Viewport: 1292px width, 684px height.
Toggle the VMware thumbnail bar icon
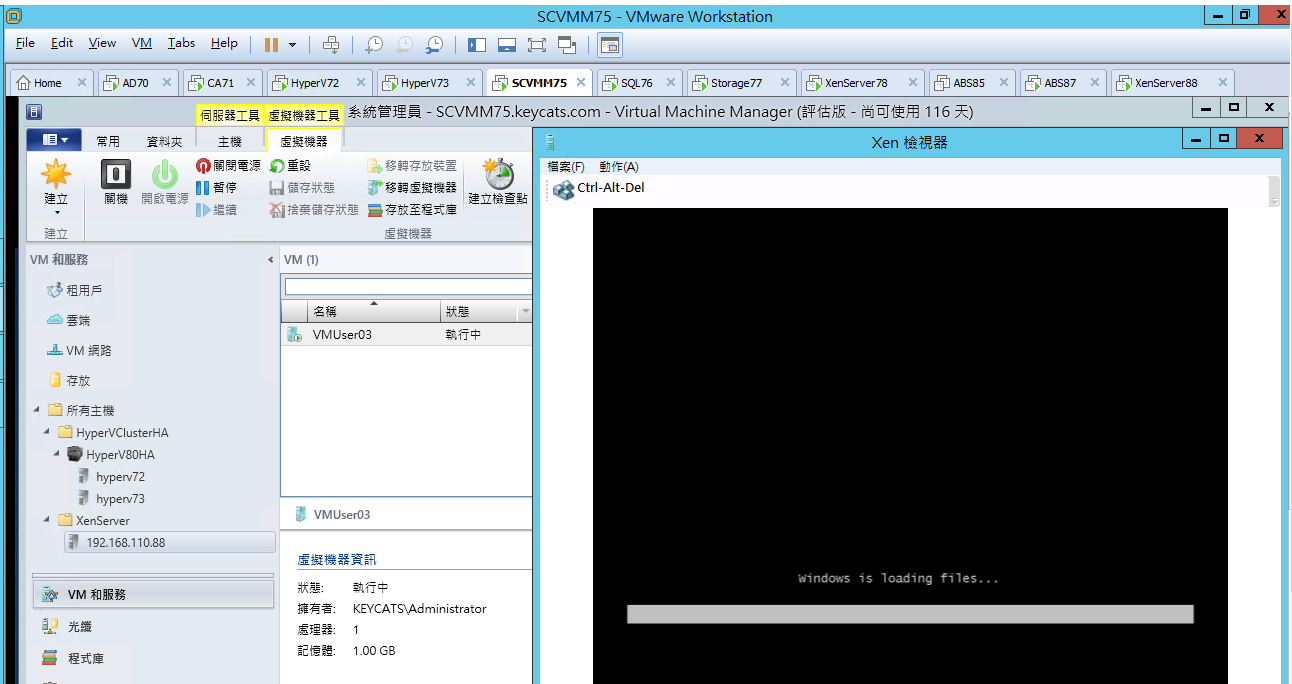click(507, 44)
